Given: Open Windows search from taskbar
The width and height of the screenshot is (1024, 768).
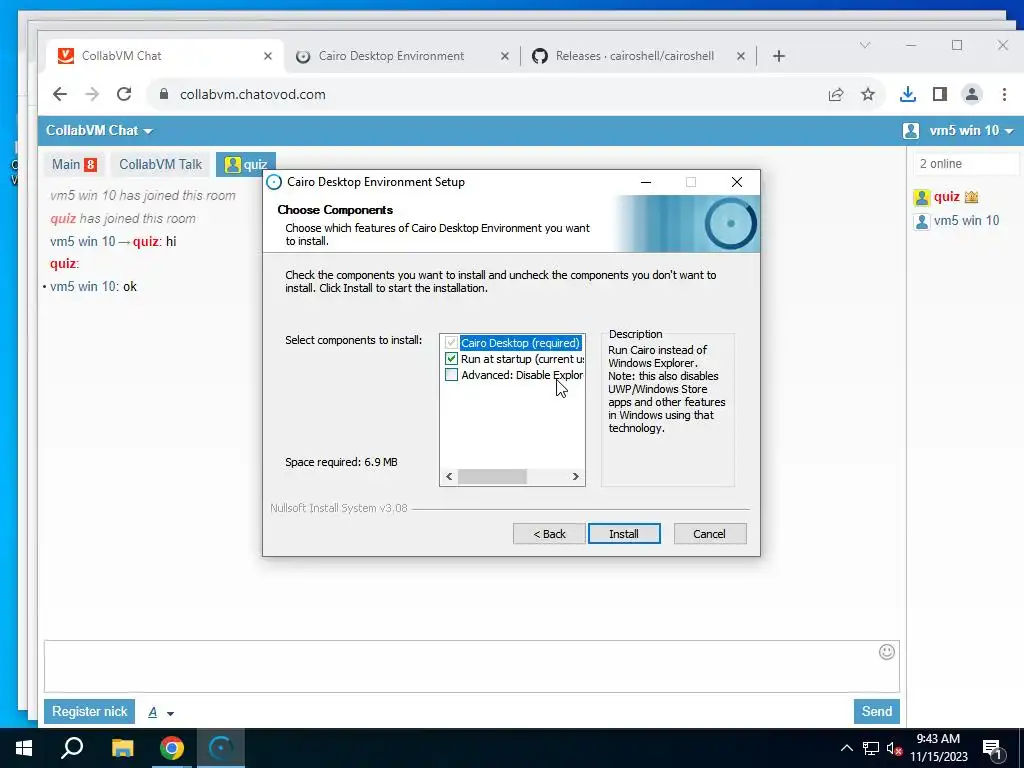Looking at the screenshot, I should [72, 748].
